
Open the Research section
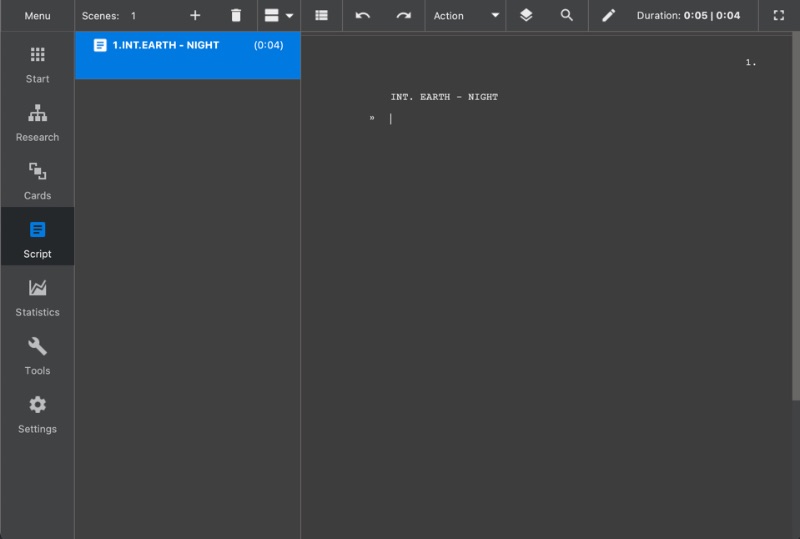[x=37, y=124]
